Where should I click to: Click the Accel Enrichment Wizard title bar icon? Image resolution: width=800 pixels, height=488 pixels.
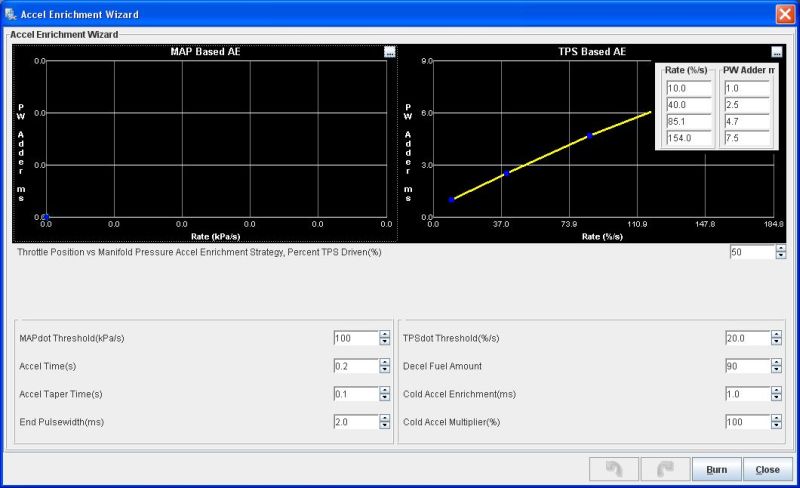pos(11,15)
